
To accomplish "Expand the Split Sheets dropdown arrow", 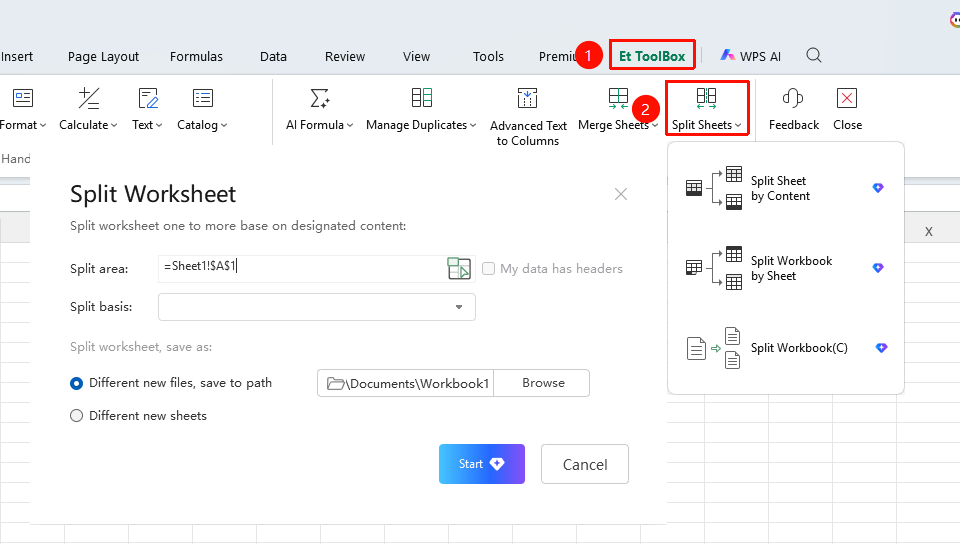I will coord(738,125).
